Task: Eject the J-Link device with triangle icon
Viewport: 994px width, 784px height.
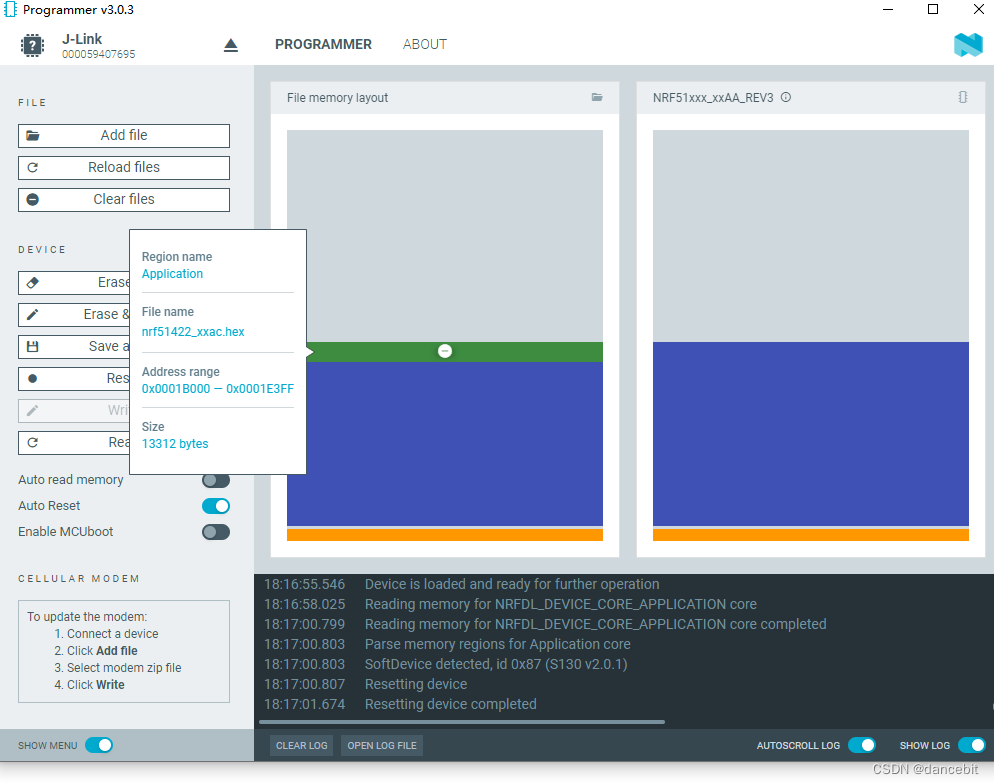Action: click(x=231, y=45)
